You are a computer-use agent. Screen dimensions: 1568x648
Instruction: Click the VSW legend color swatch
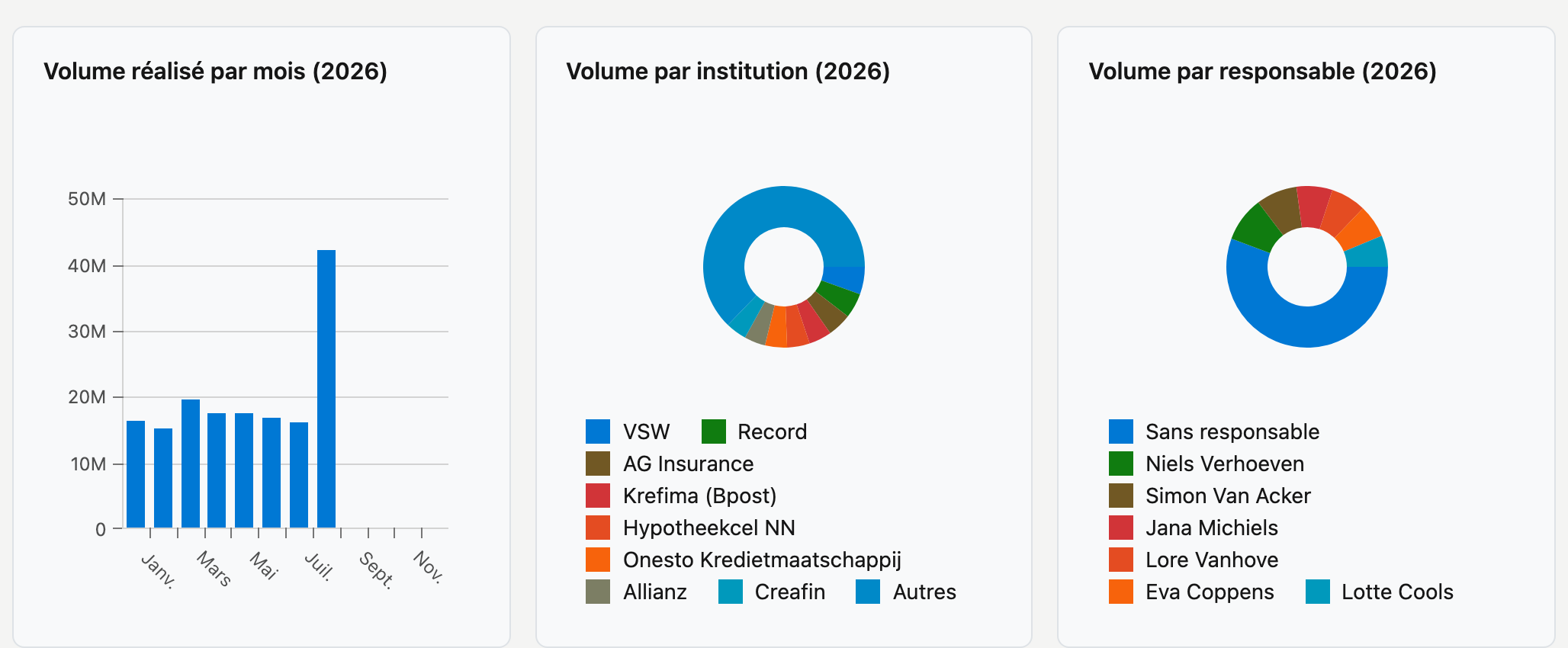[598, 431]
